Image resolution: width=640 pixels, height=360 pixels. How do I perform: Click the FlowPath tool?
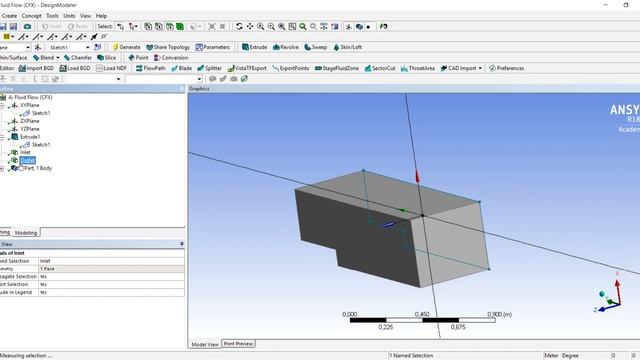coord(151,69)
